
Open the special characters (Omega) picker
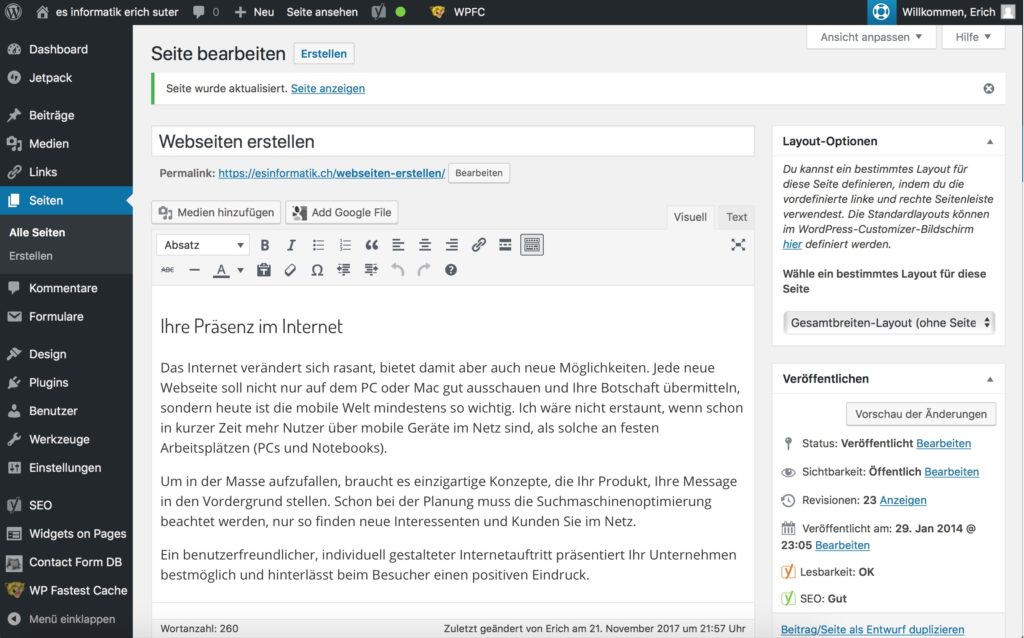[x=317, y=270]
